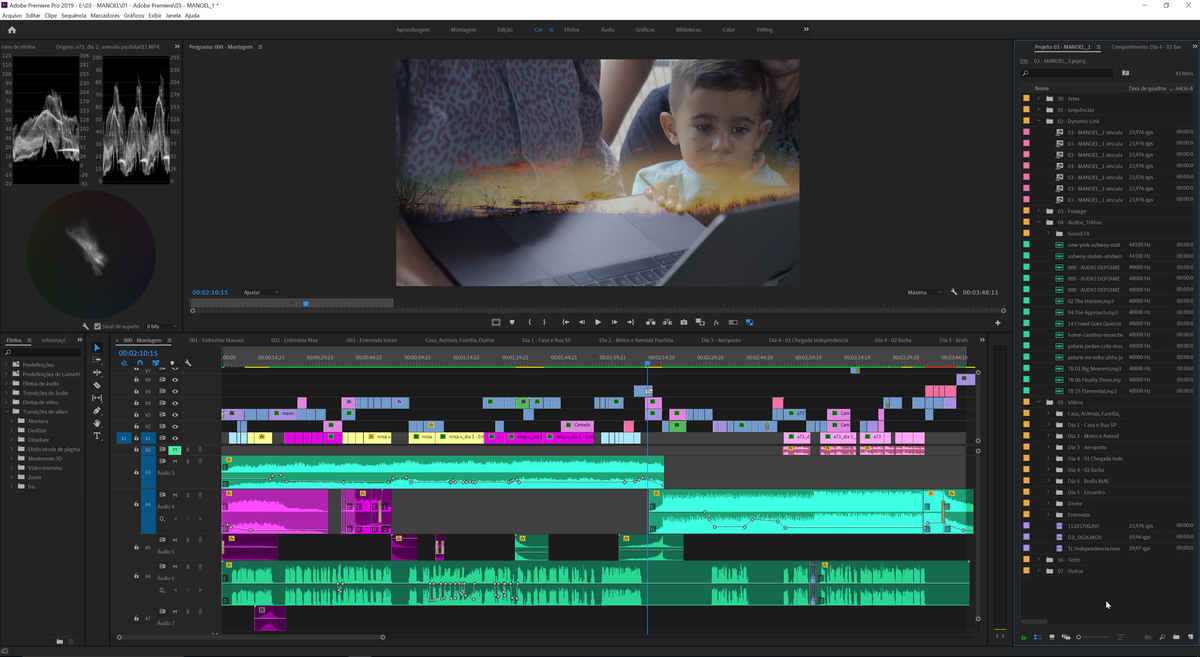
Task: Select the 02 The Horizon.mp3 file
Action: pyautogui.click(x=1090, y=301)
